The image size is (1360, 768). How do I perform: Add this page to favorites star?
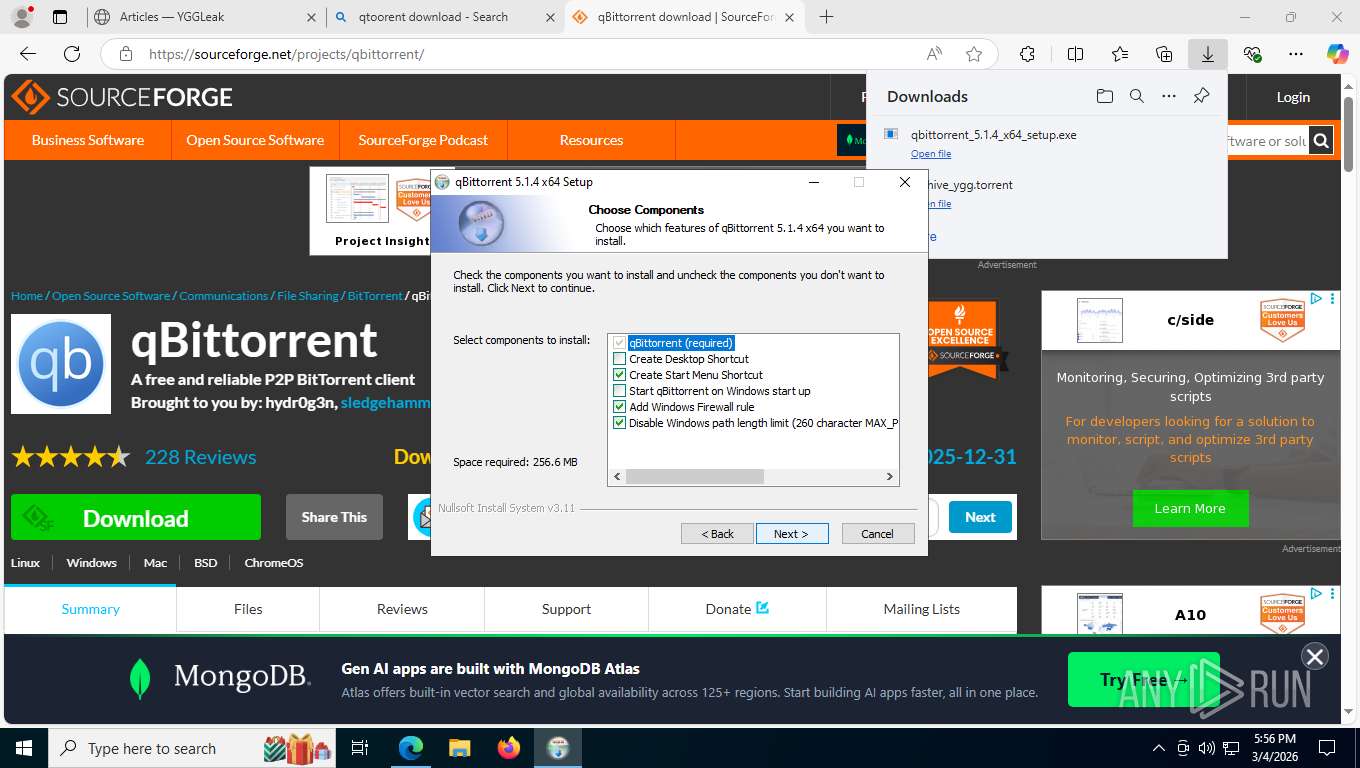click(x=974, y=54)
